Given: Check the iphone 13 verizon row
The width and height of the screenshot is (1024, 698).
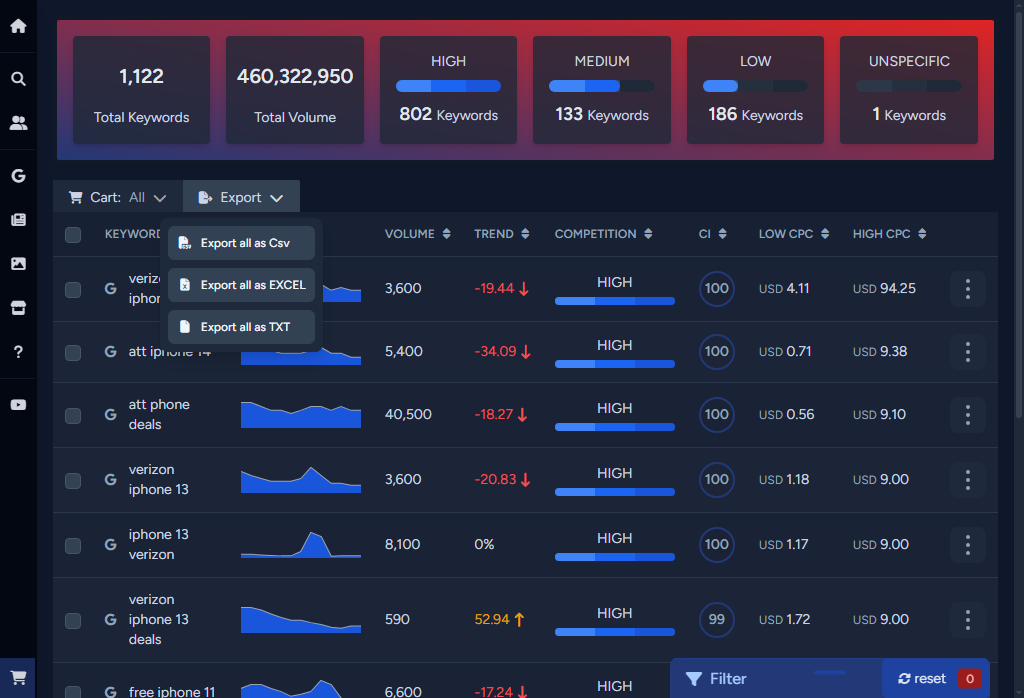Looking at the screenshot, I should coord(73,546).
